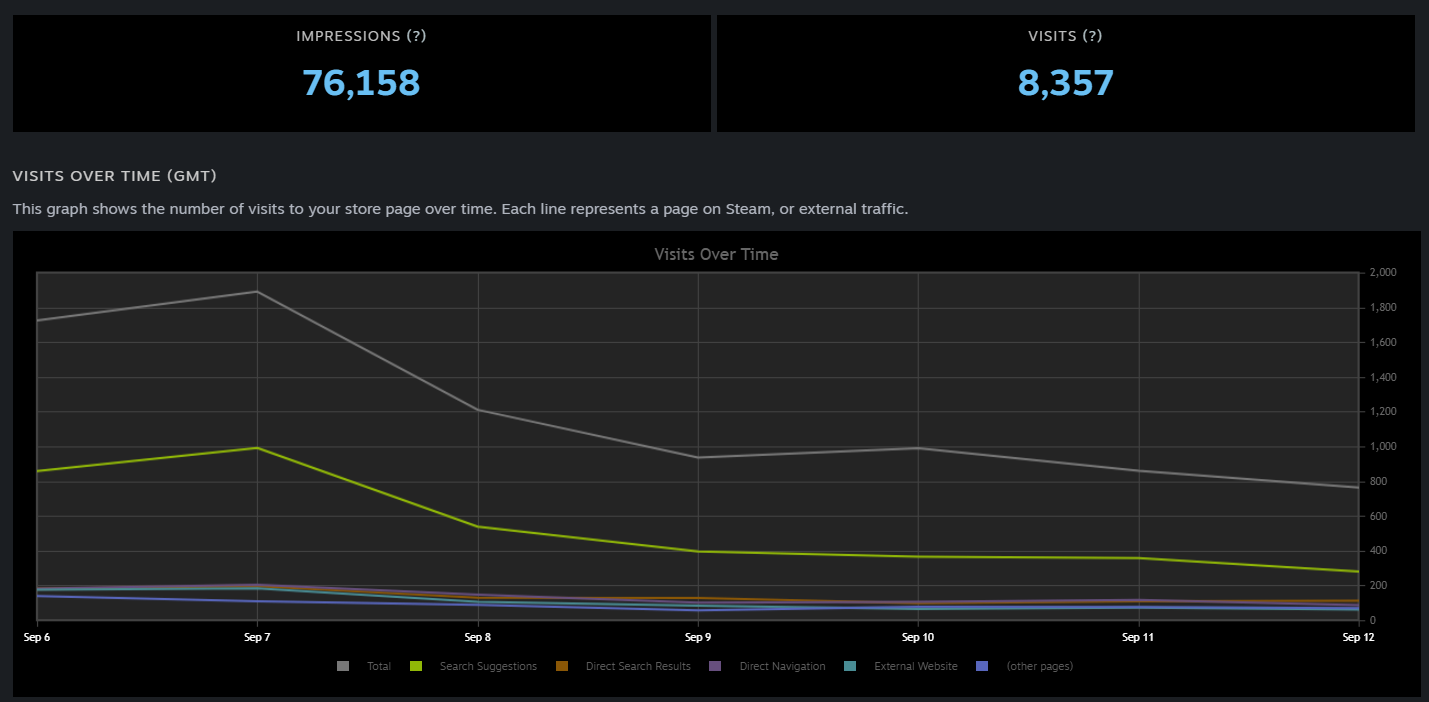The height and width of the screenshot is (702, 1429).
Task: Toggle the (other pages) legend label
Action: tap(1040, 666)
